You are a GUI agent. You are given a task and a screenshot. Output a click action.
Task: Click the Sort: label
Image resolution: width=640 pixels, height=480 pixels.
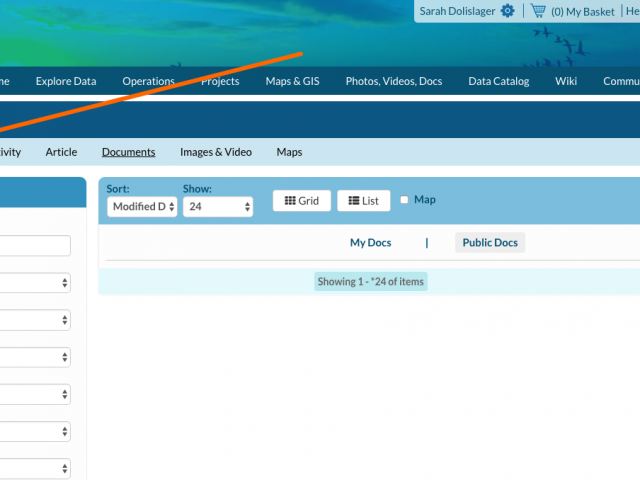click(x=118, y=189)
